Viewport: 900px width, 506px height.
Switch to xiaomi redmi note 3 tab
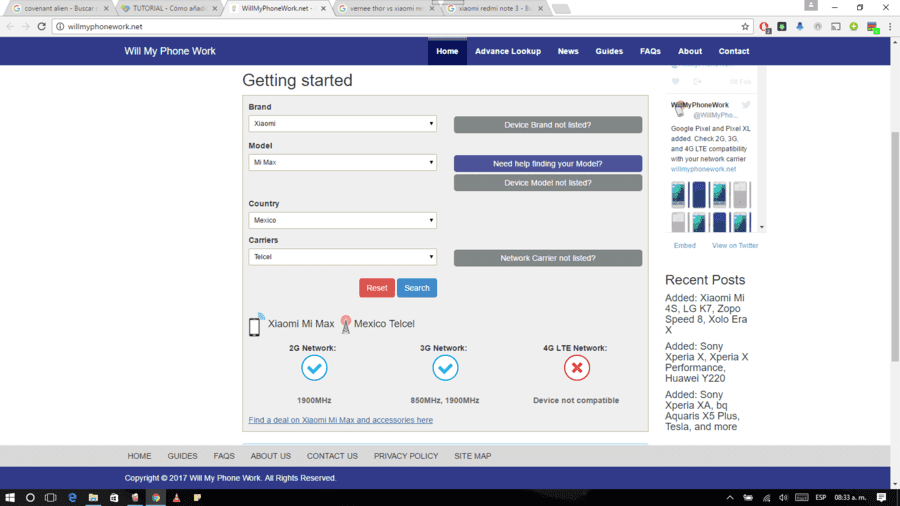pyautogui.click(x=494, y=9)
